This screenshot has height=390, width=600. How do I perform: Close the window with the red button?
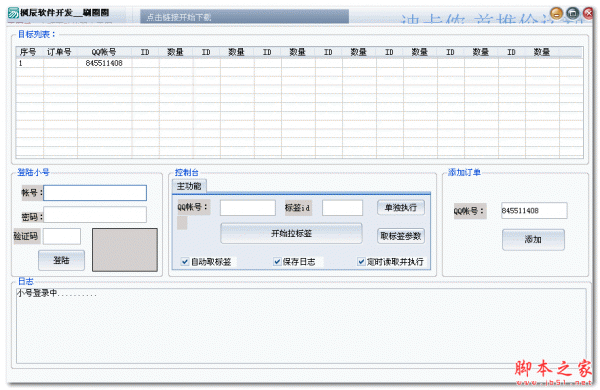click(588, 13)
